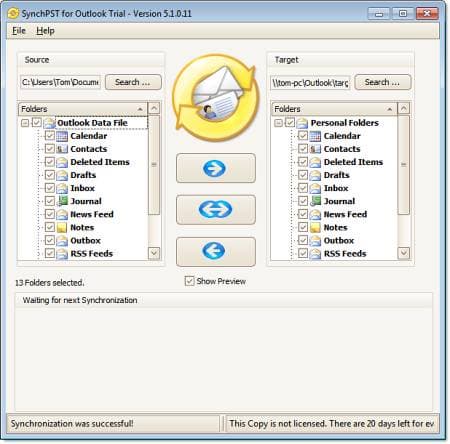This screenshot has height=444, width=450.
Task: Click the bidirectional synchronize arrows button
Action: (216, 210)
